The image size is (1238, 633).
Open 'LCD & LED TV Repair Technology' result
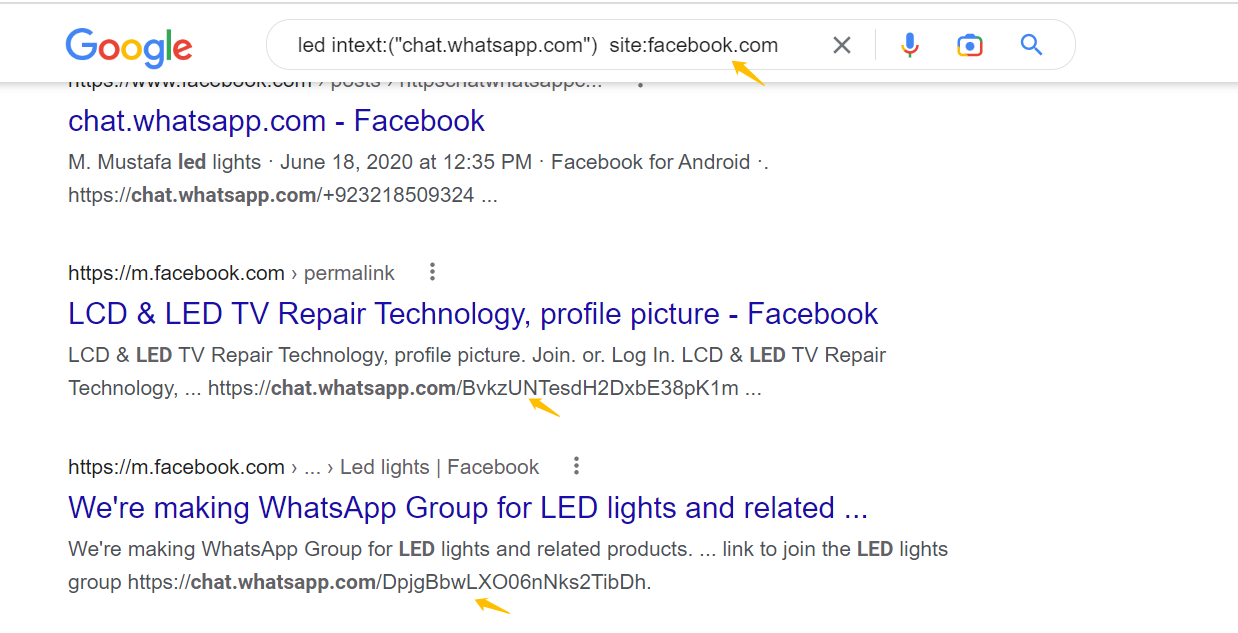click(473, 314)
